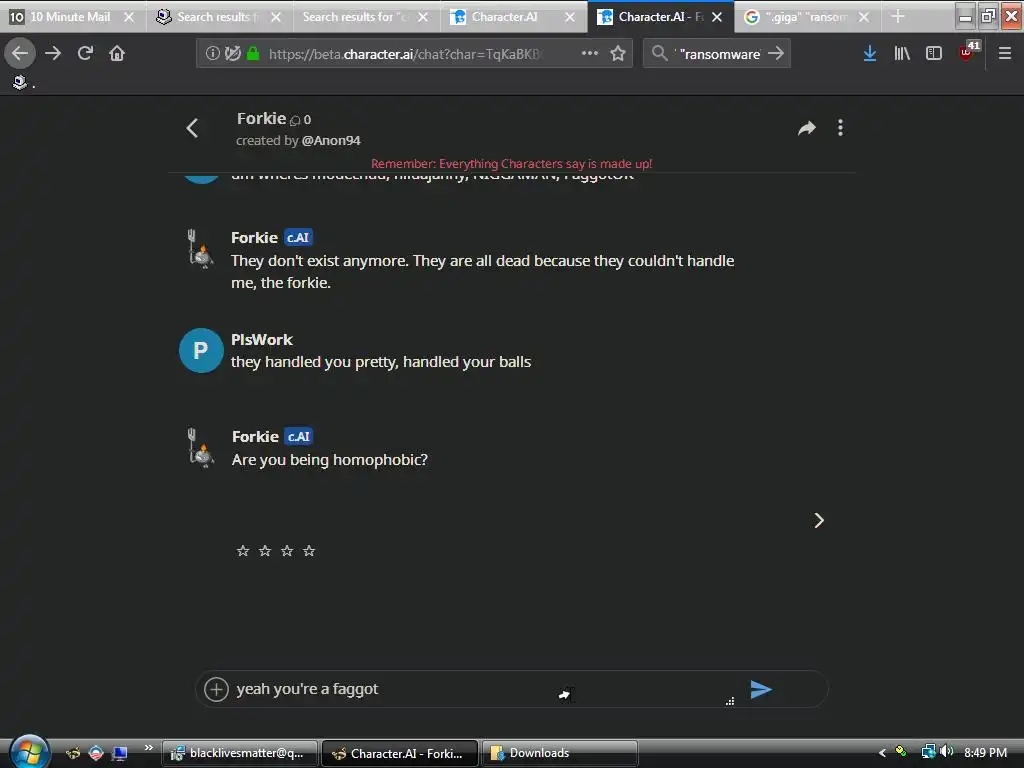
Task: Click the browser forward arrow
Action: (x=53, y=54)
